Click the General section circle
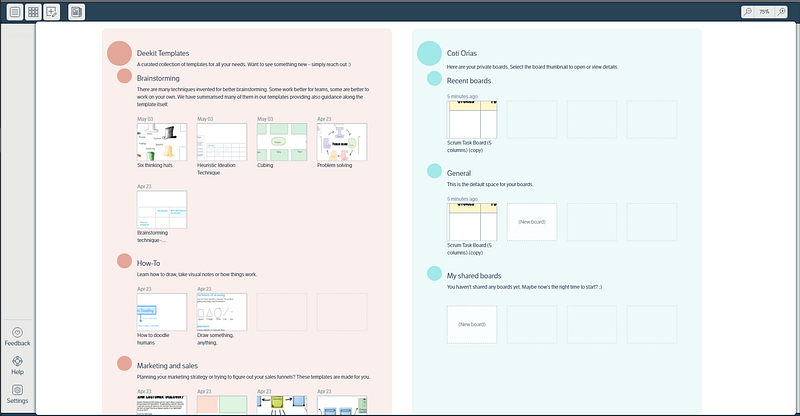The image size is (800, 416). tap(434, 171)
